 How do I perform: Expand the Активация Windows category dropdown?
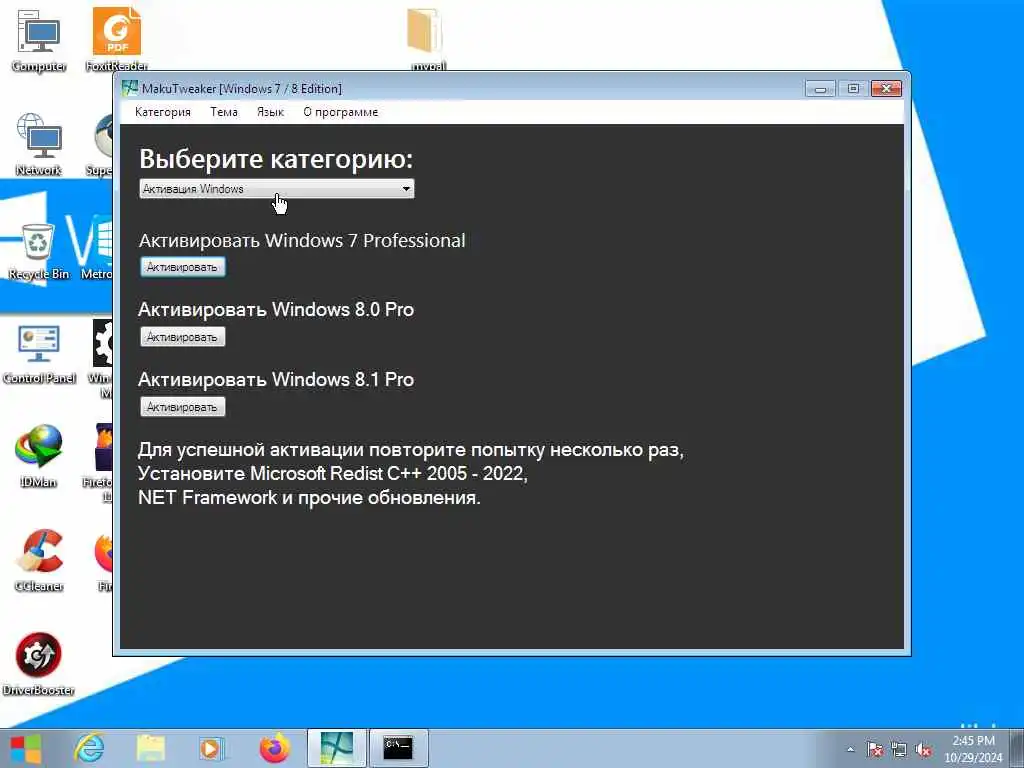(277, 189)
